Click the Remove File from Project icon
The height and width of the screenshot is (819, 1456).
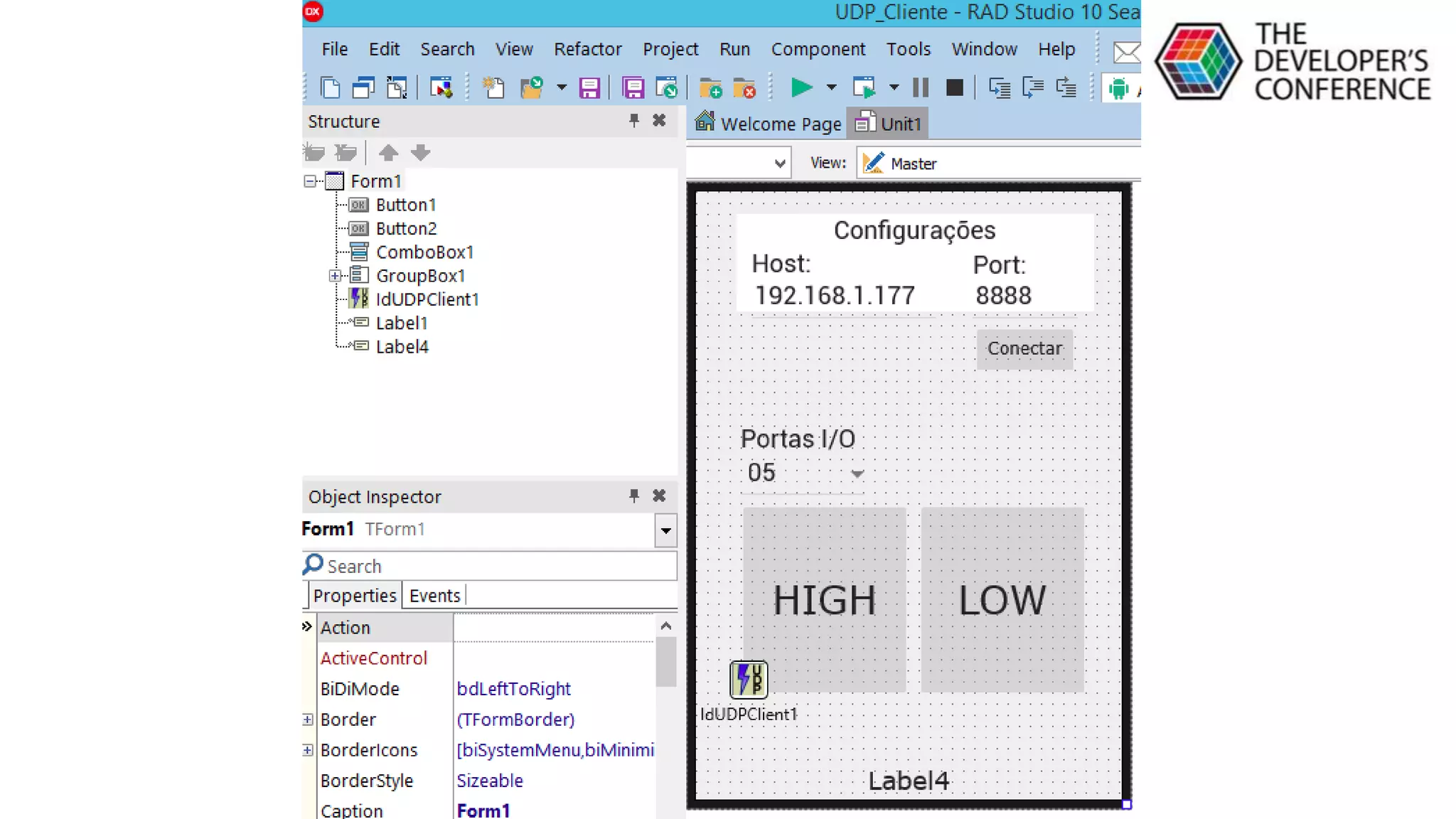[x=744, y=88]
